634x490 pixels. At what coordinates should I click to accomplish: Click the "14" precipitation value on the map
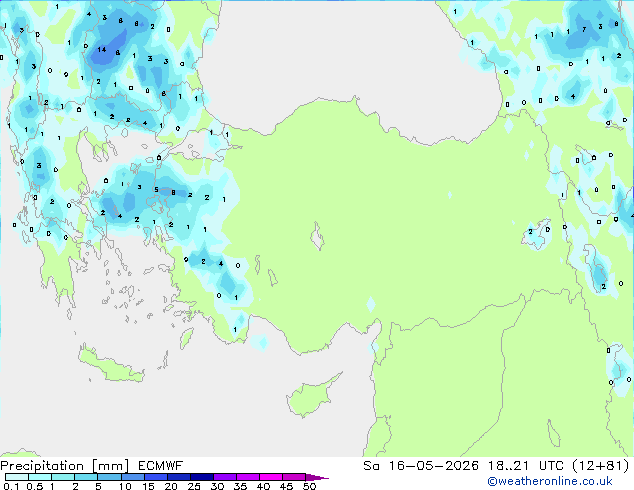point(101,49)
